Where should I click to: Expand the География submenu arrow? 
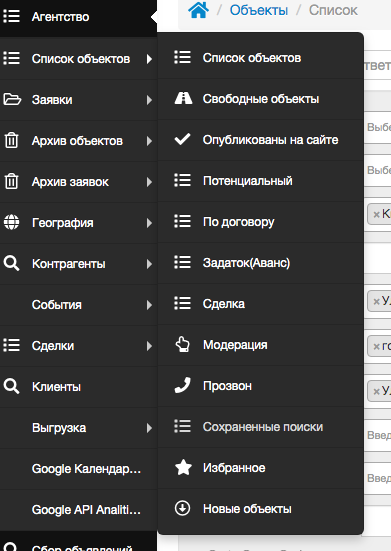click(149, 223)
